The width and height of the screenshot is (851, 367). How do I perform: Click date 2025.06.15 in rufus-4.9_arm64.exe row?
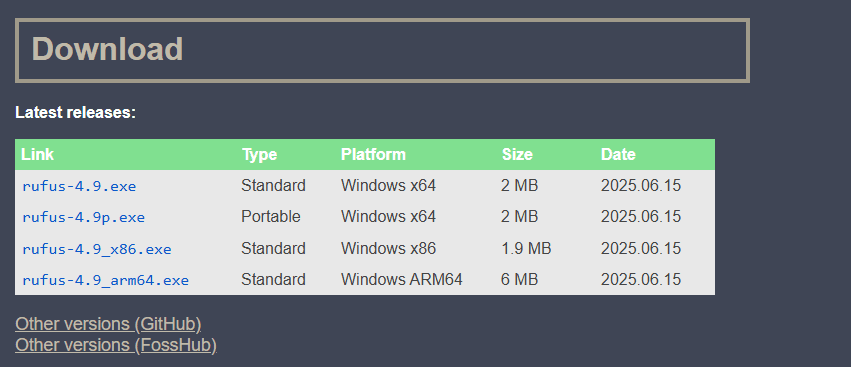(640, 280)
